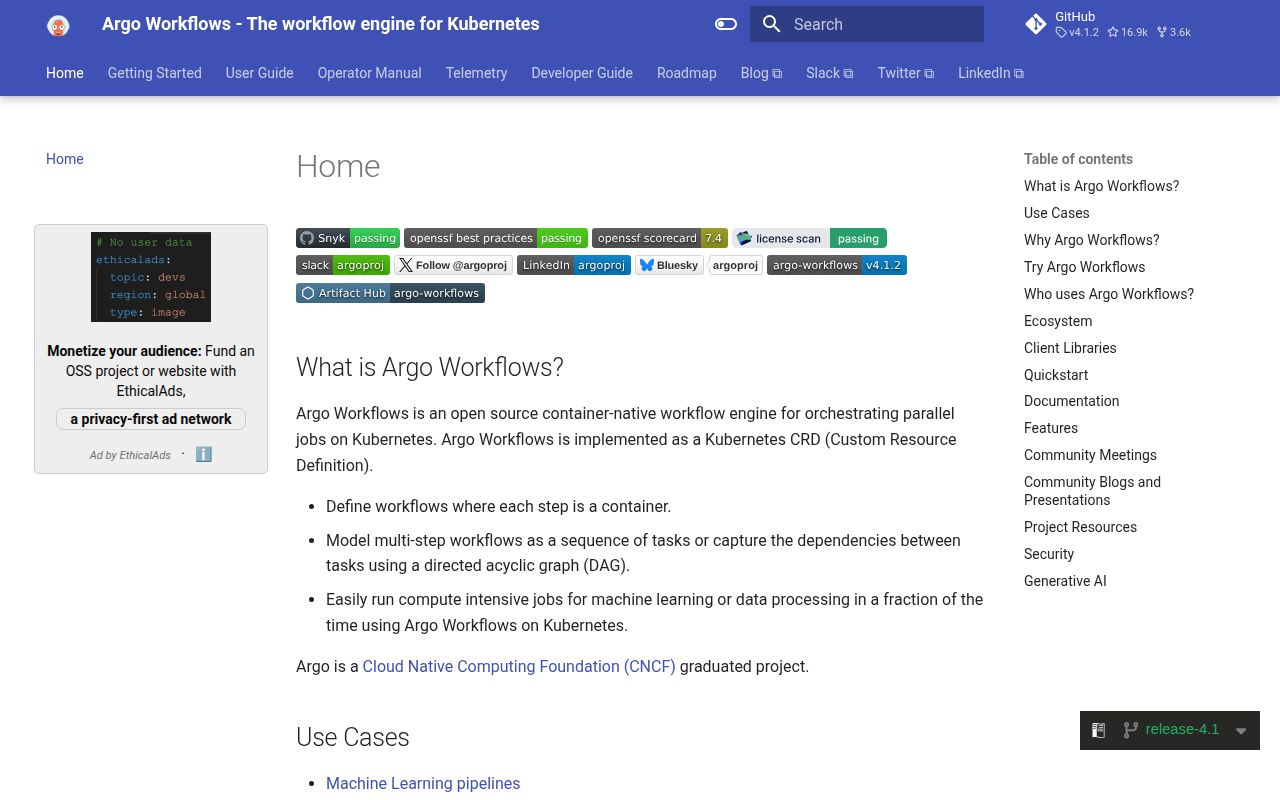The image size is (1280, 800).
Task: Select the Telemetry tab
Action: (x=477, y=73)
